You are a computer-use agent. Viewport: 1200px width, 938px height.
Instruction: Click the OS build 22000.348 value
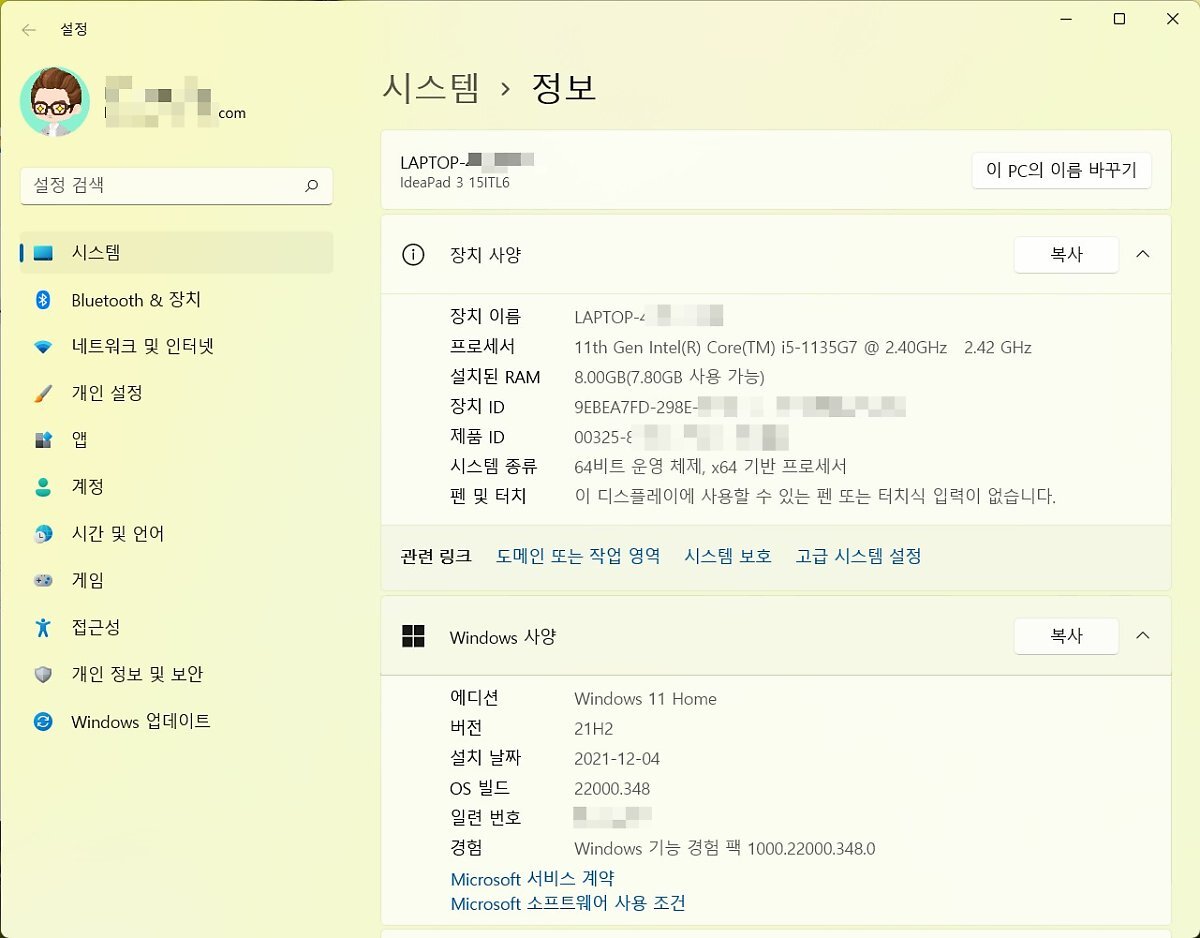point(612,789)
